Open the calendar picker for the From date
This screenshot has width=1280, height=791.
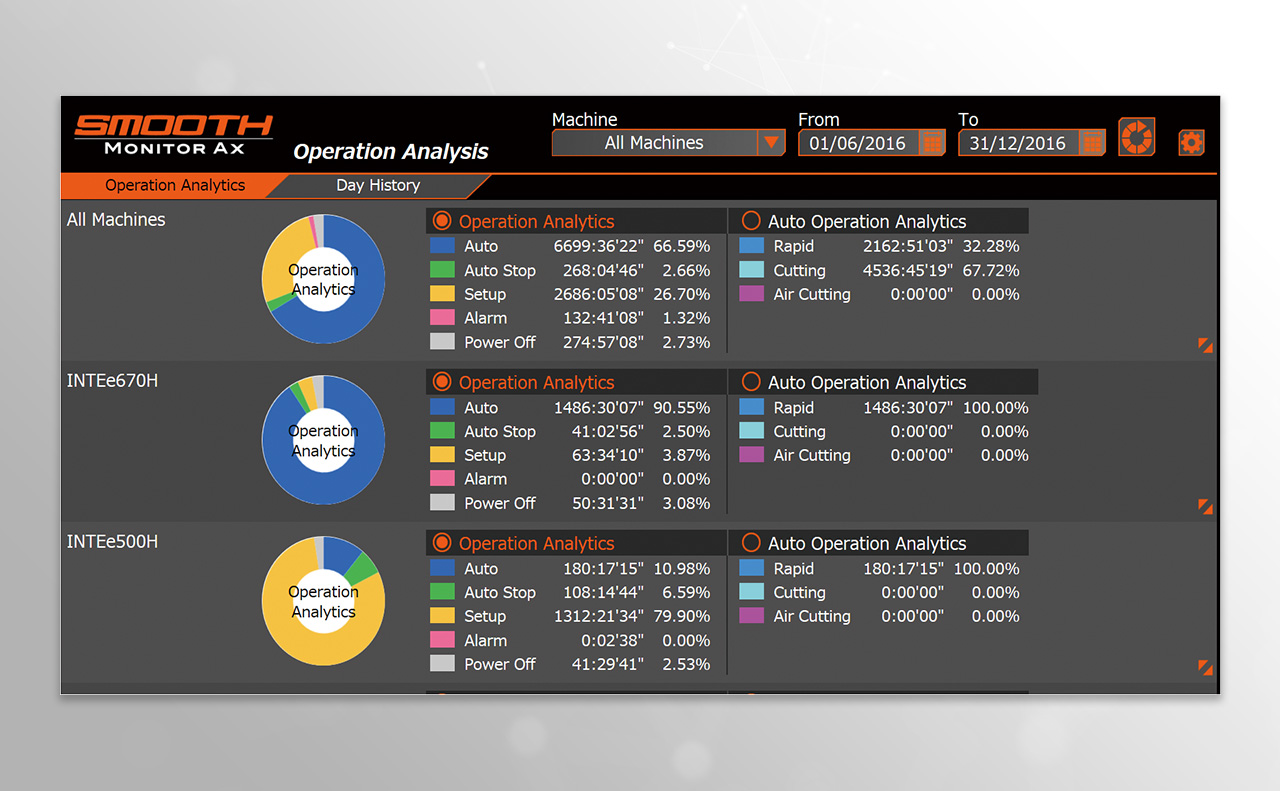click(931, 142)
